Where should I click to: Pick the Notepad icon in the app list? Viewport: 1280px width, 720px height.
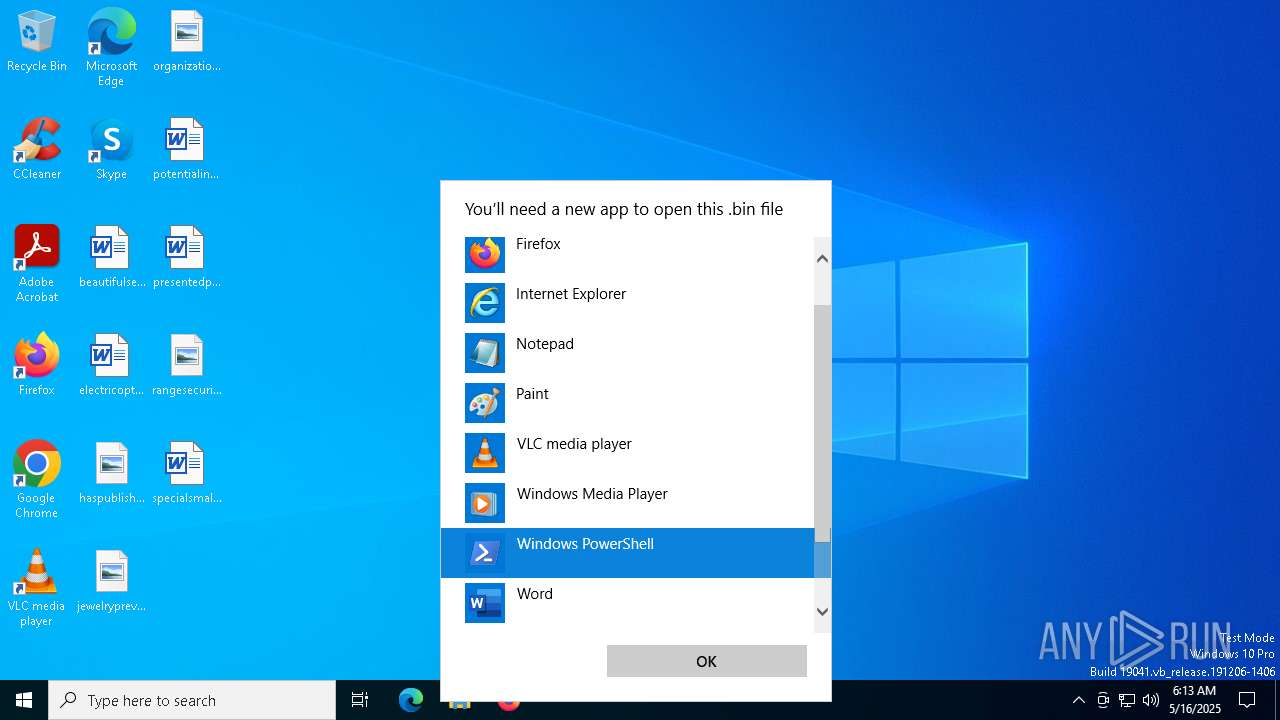(485, 353)
